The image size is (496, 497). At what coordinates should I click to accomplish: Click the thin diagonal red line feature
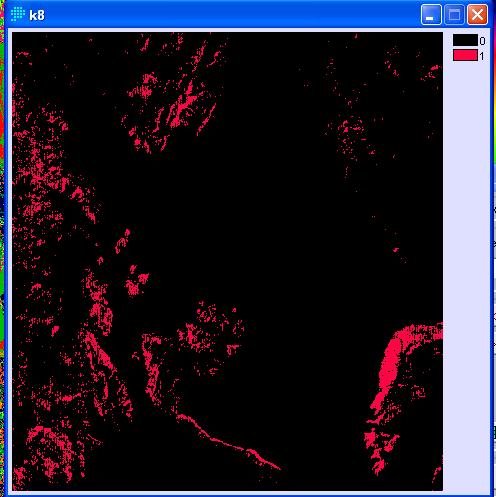click(227, 440)
